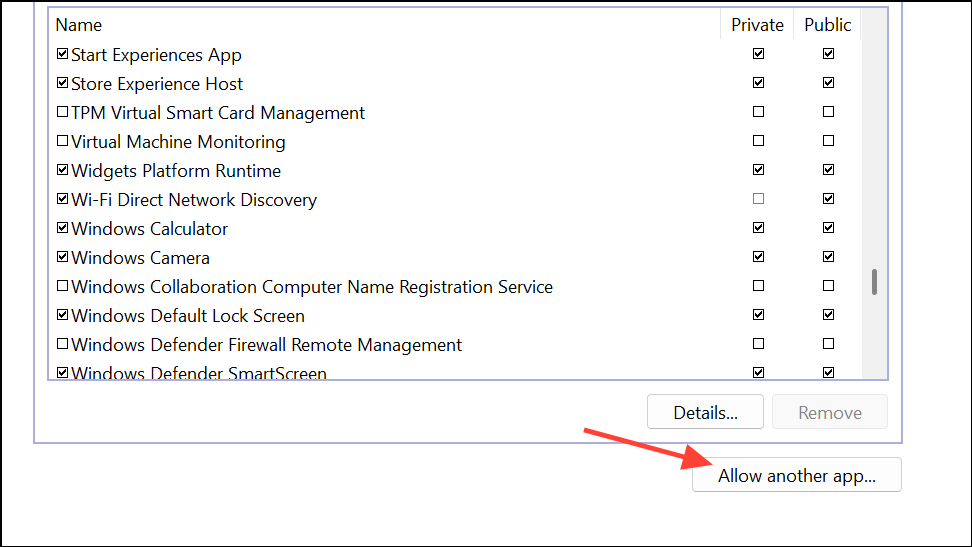Click the Public column header

click(x=828, y=24)
